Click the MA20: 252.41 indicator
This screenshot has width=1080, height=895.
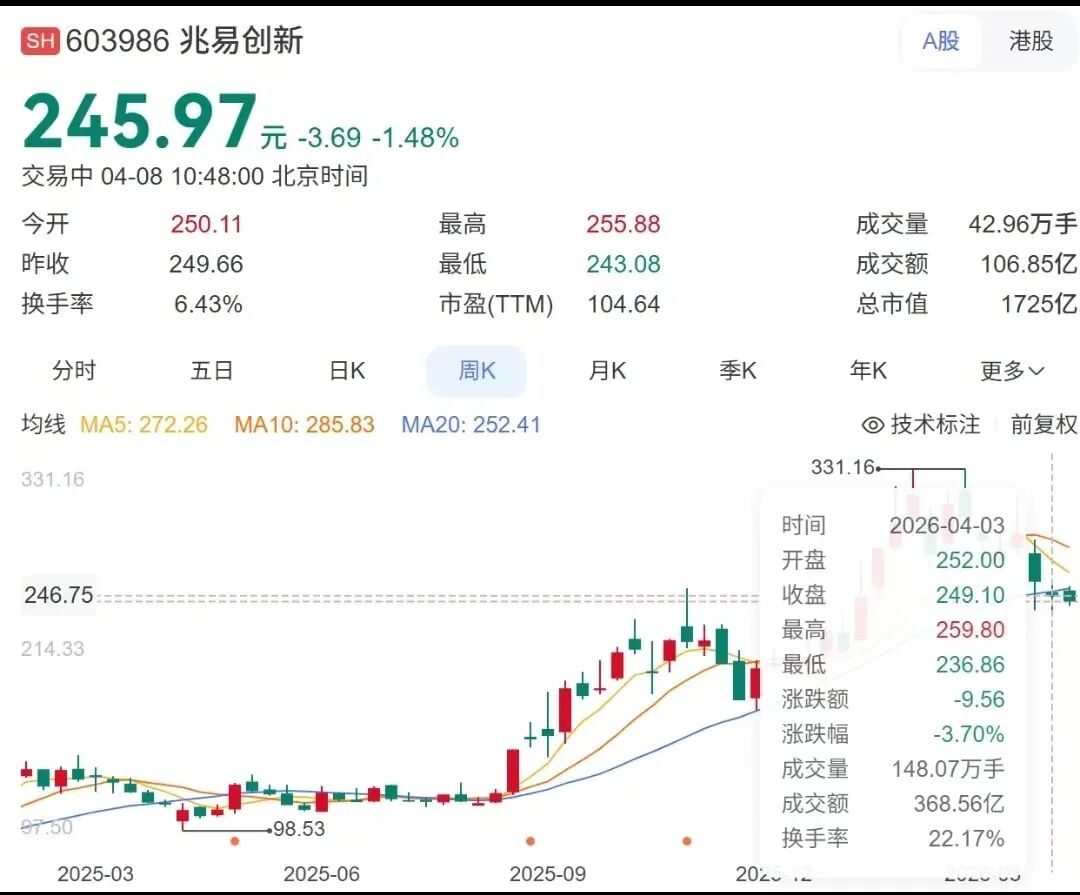(470, 424)
